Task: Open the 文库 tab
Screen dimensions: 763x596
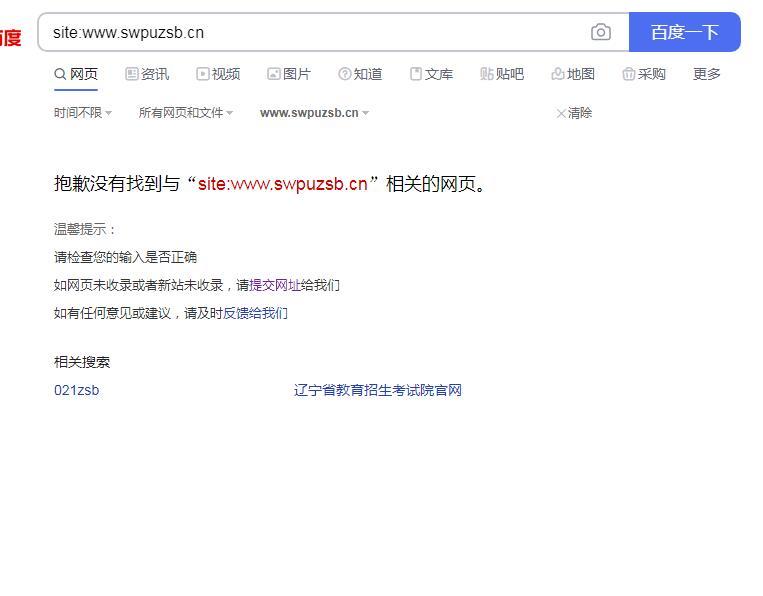Action: [431, 74]
